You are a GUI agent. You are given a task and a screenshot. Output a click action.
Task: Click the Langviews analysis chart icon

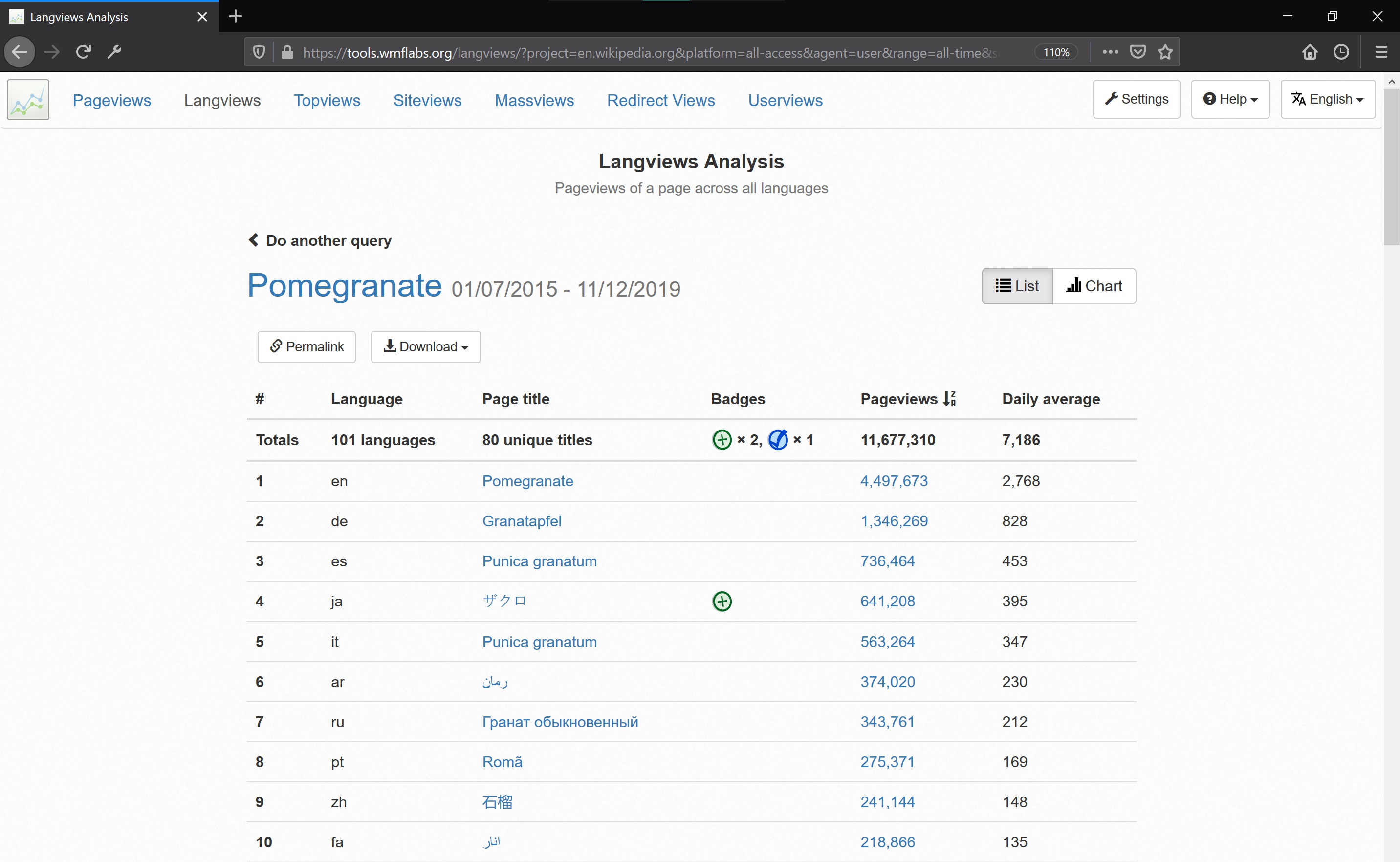point(1074,285)
